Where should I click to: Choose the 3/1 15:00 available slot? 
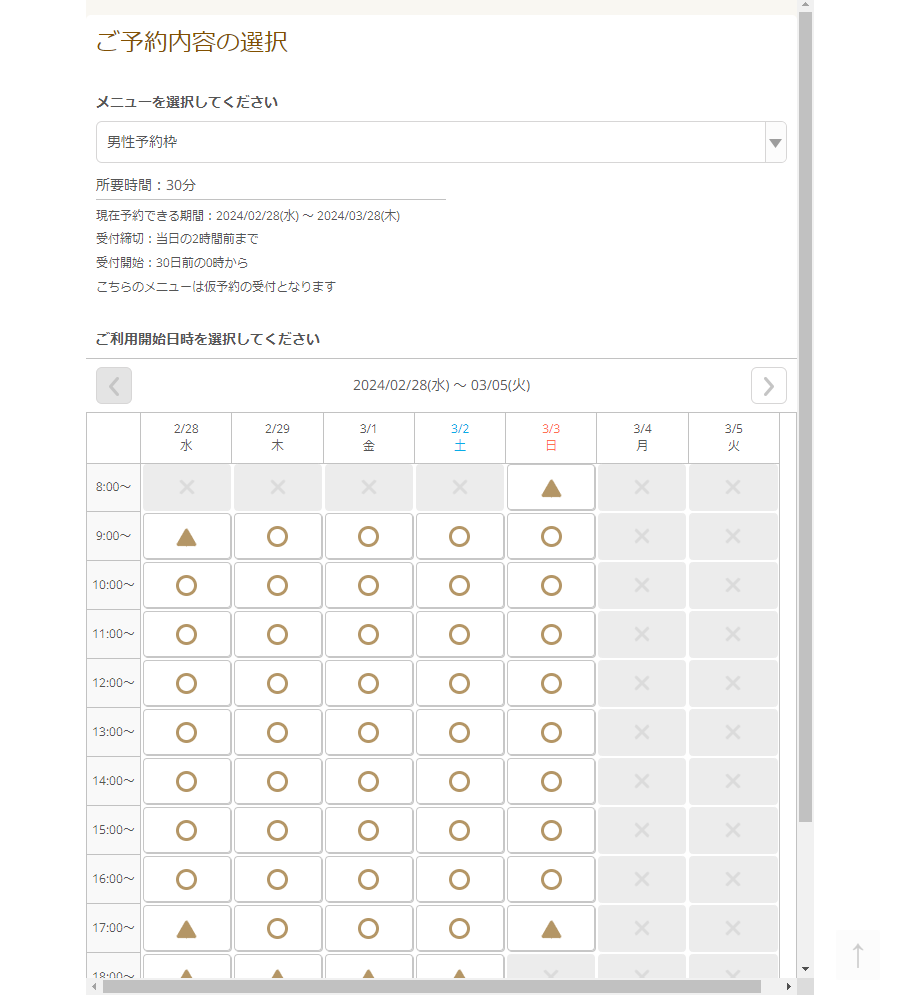[x=368, y=831]
